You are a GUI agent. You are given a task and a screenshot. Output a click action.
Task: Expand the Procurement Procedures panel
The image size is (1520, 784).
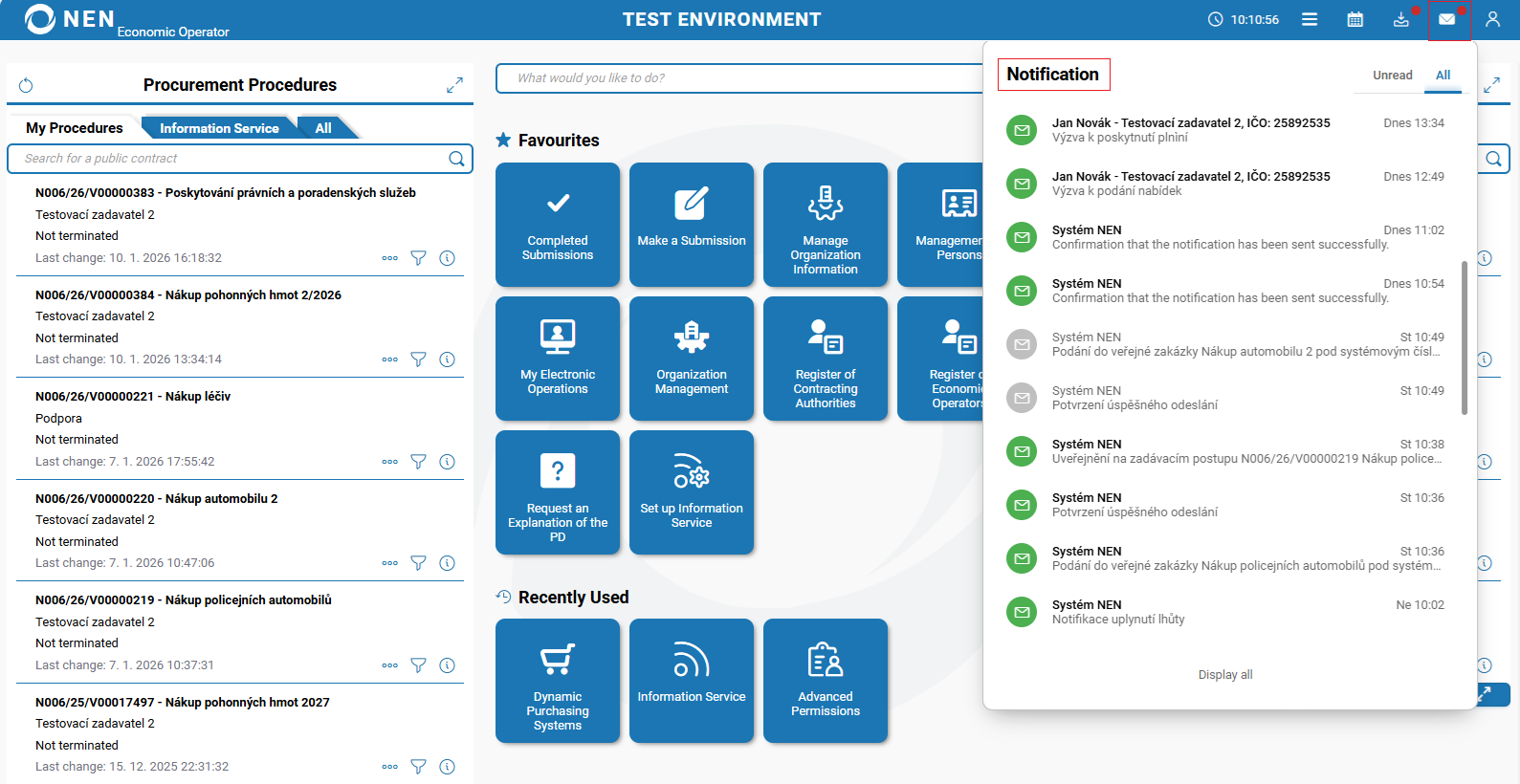(x=454, y=85)
